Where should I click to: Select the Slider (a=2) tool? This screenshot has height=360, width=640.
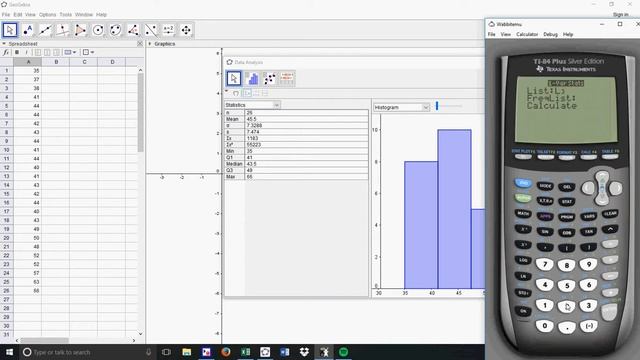(x=168, y=30)
